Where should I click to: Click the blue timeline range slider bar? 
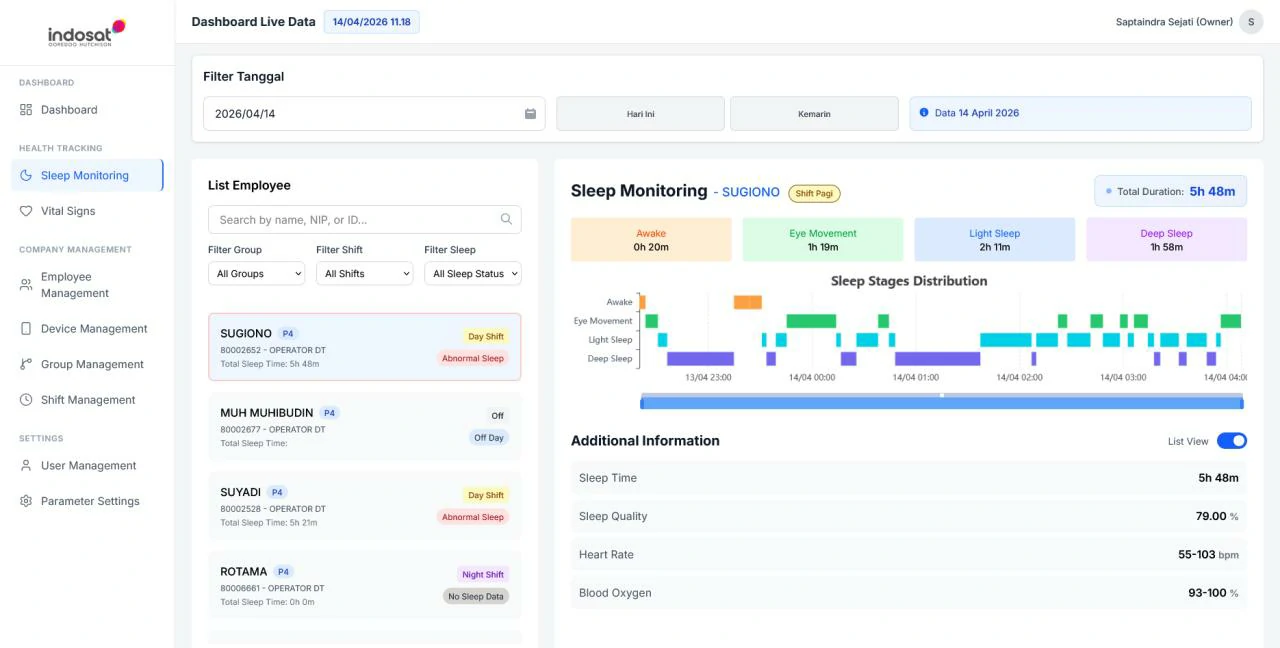(x=941, y=403)
